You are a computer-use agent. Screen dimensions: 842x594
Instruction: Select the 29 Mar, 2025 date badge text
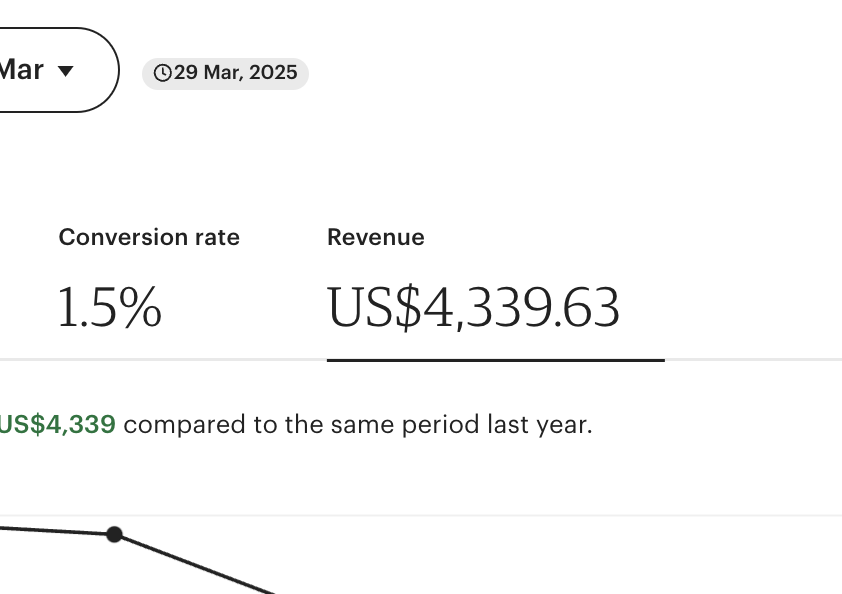pos(235,73)
